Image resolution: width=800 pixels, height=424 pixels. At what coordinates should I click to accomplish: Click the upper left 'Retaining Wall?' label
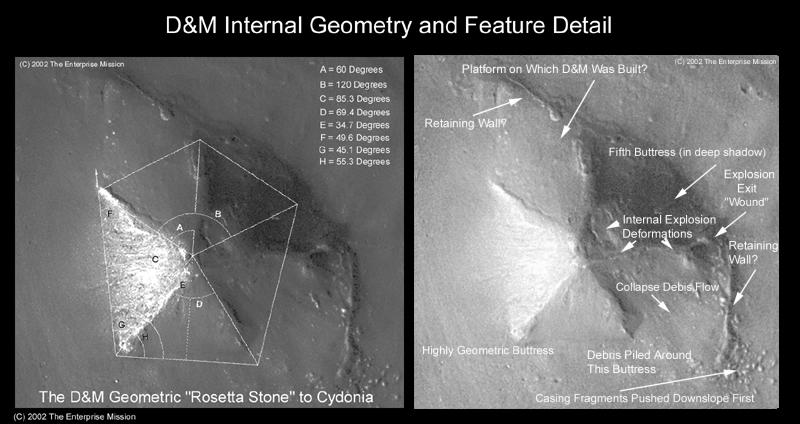(x=464, y=124)
